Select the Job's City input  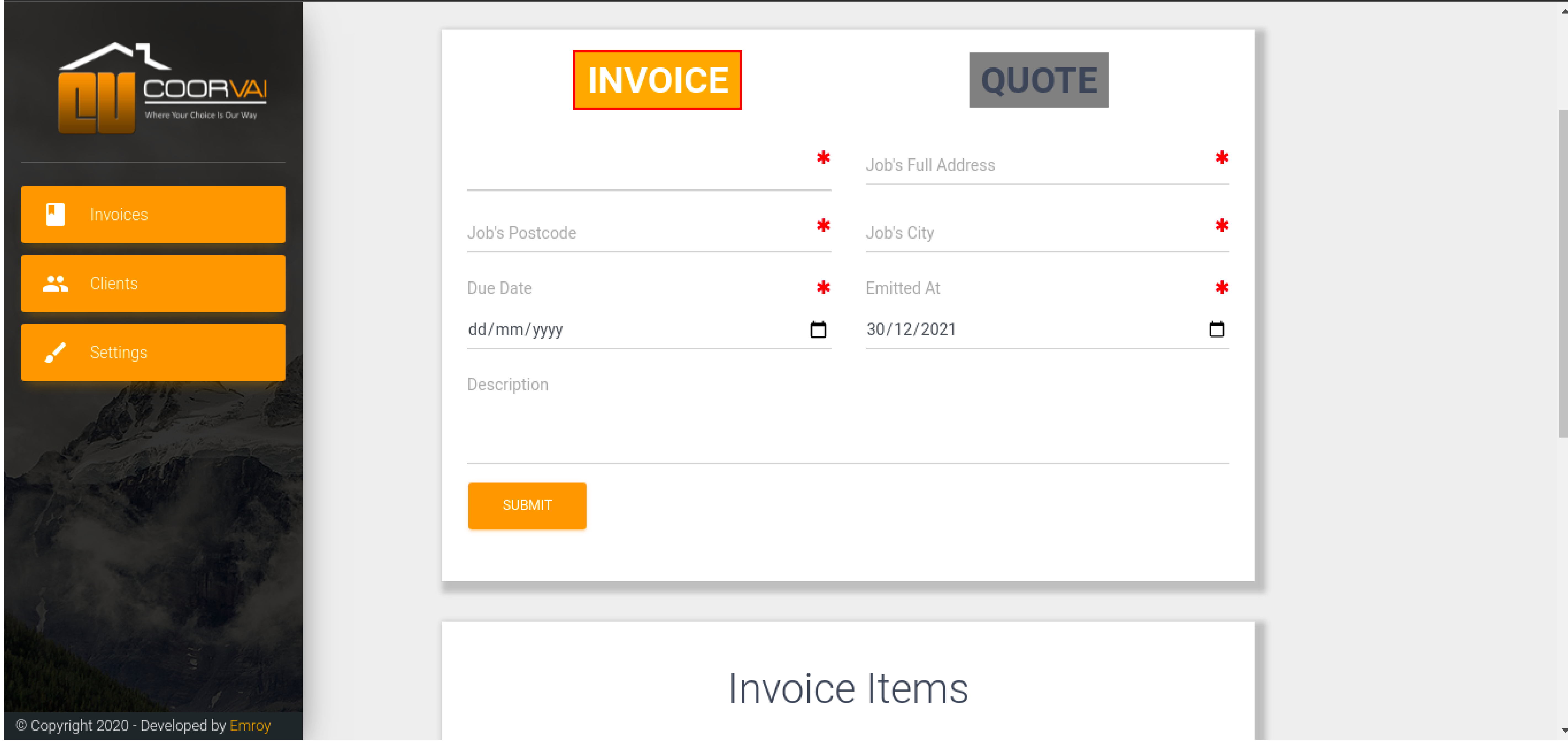1035,233
